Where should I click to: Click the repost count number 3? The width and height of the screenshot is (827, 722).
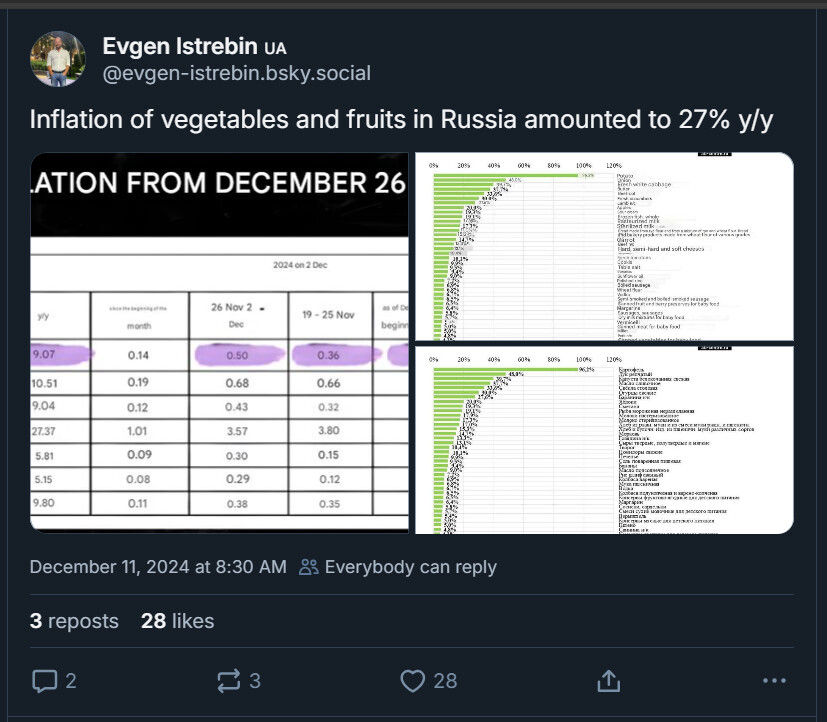pyautogui.click(x=255, y=681)
